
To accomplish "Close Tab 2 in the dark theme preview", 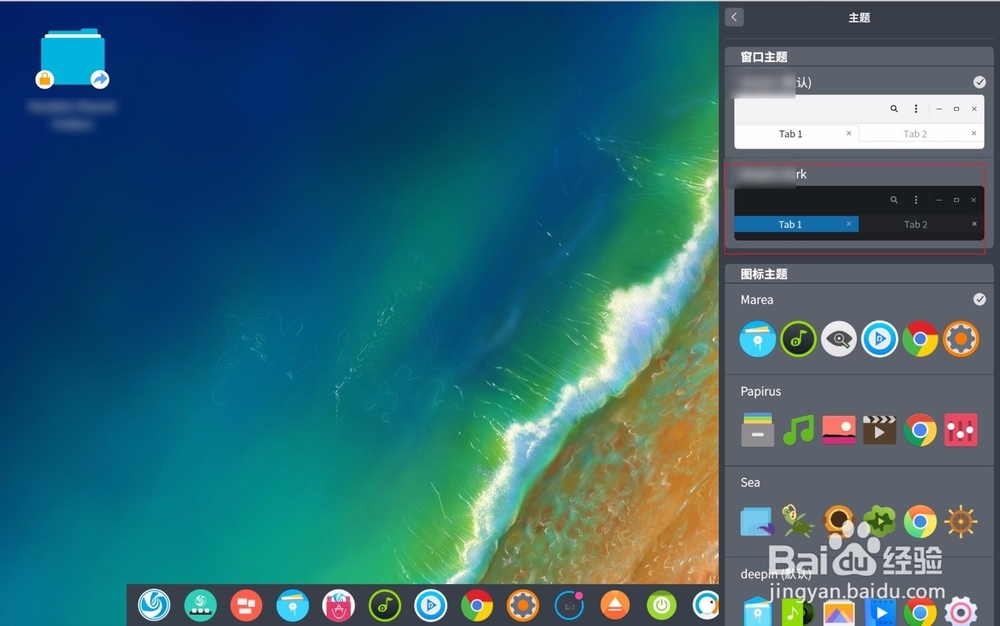I will pos(974,224).
